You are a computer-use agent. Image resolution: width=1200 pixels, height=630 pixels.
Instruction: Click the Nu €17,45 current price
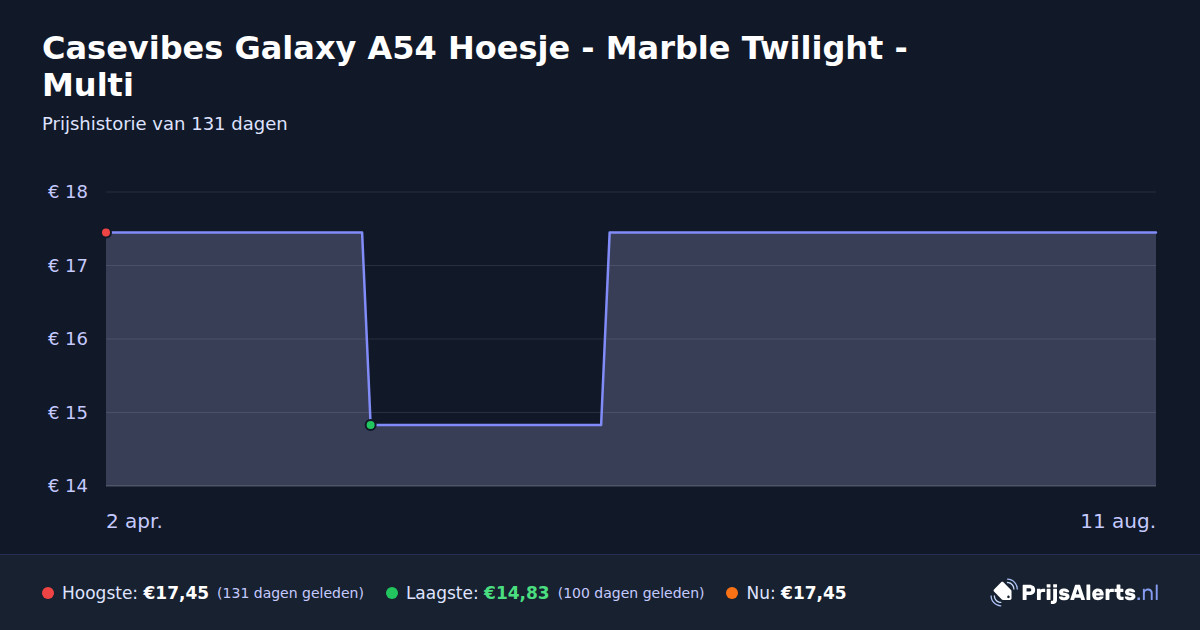[813, 593]
